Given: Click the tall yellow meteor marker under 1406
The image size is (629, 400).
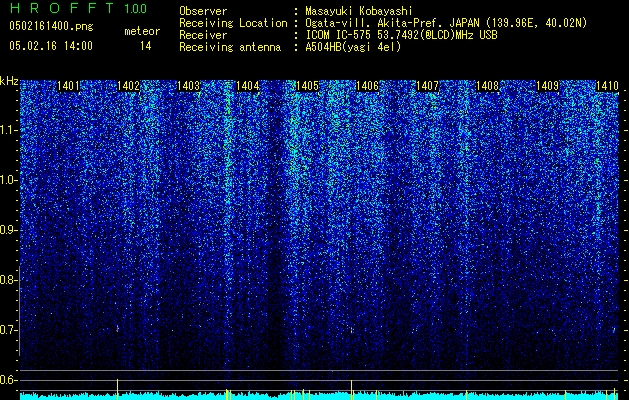Looking at the screenshot, I should (x=351, y=390).
